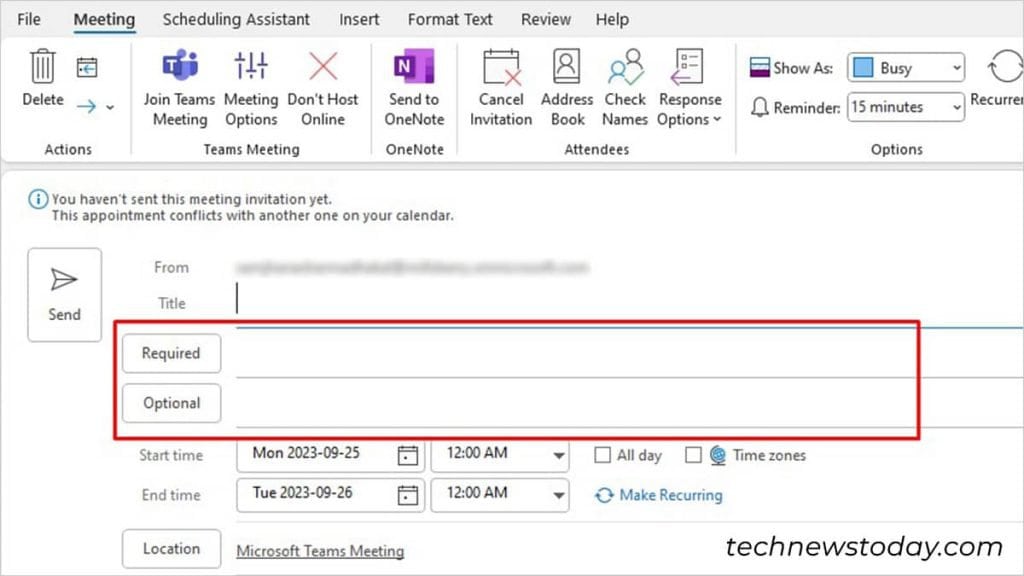Click the Join Teams Meeting icon

tap(179, 85)
